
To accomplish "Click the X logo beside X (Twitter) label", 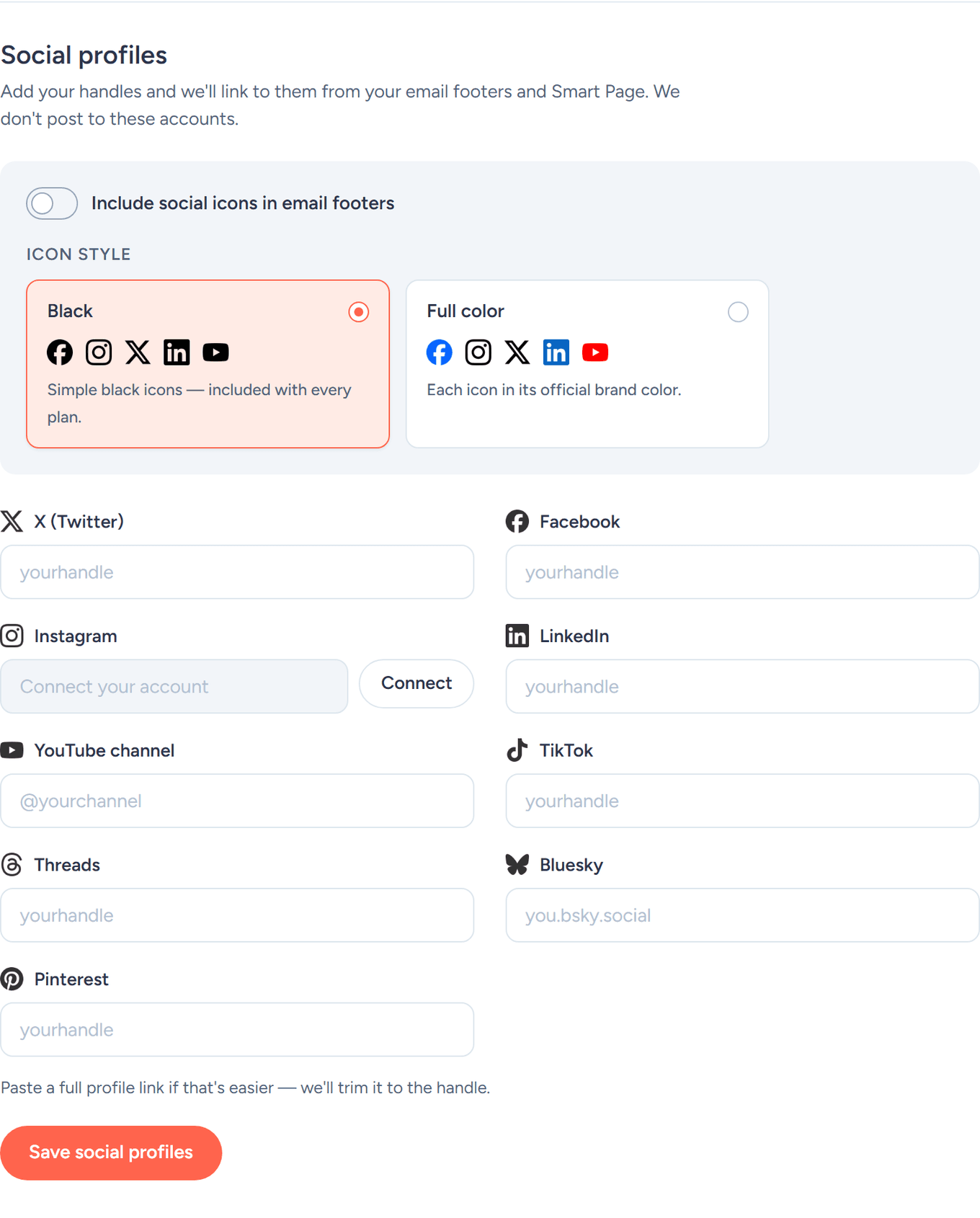I will click(12, 521).
